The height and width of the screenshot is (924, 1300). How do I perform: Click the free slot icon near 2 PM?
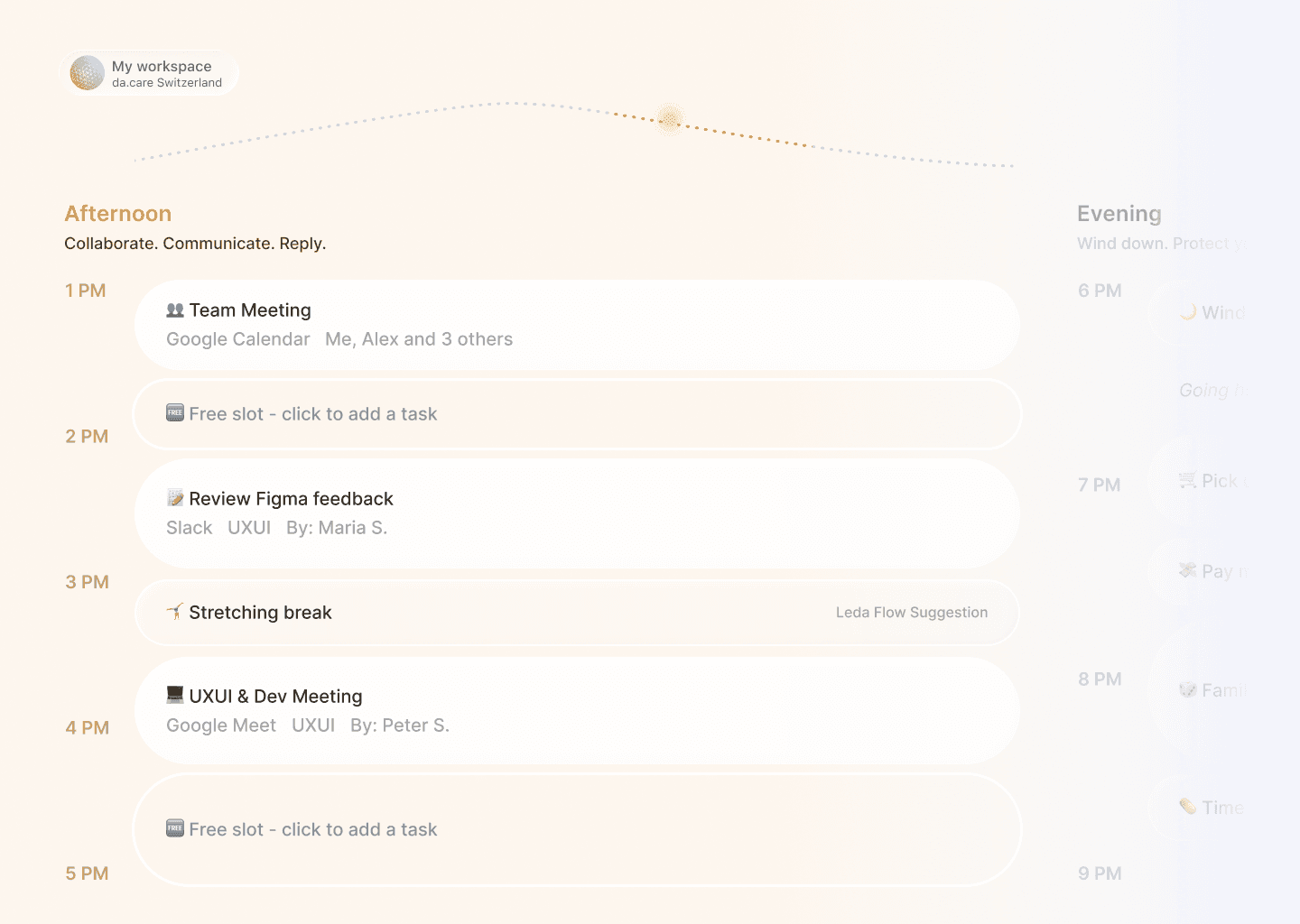175,413
